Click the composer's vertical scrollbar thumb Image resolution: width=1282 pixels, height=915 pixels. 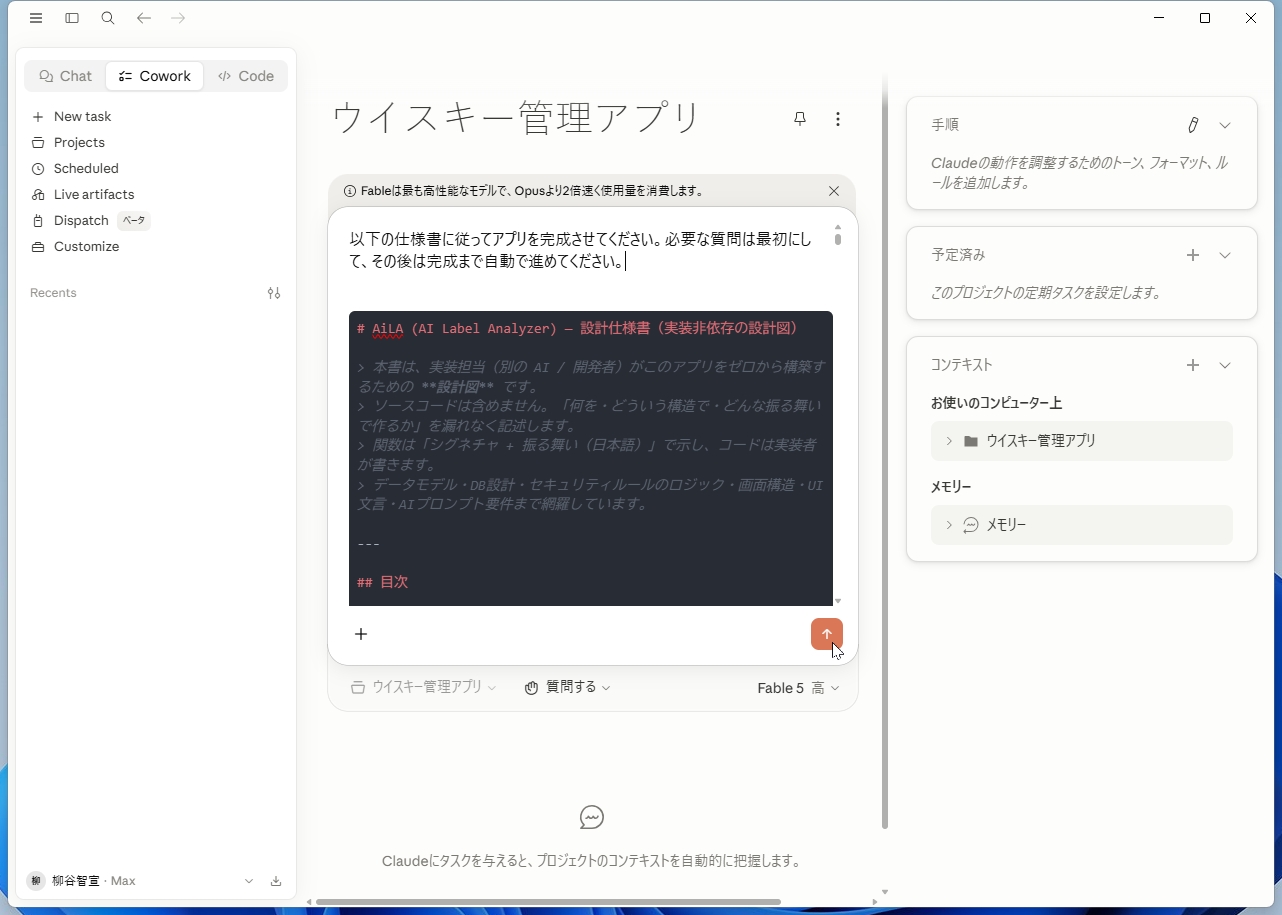click(x=838, y=238)
